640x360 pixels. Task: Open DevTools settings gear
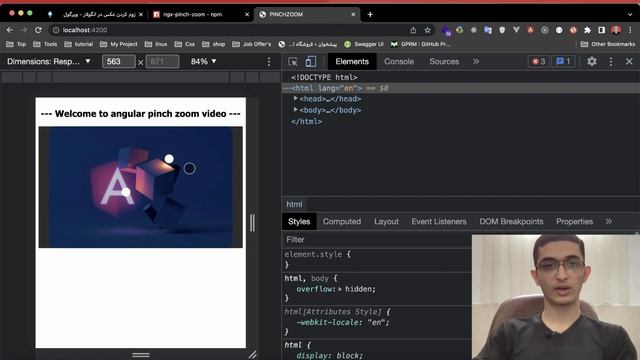pos(592,62)
